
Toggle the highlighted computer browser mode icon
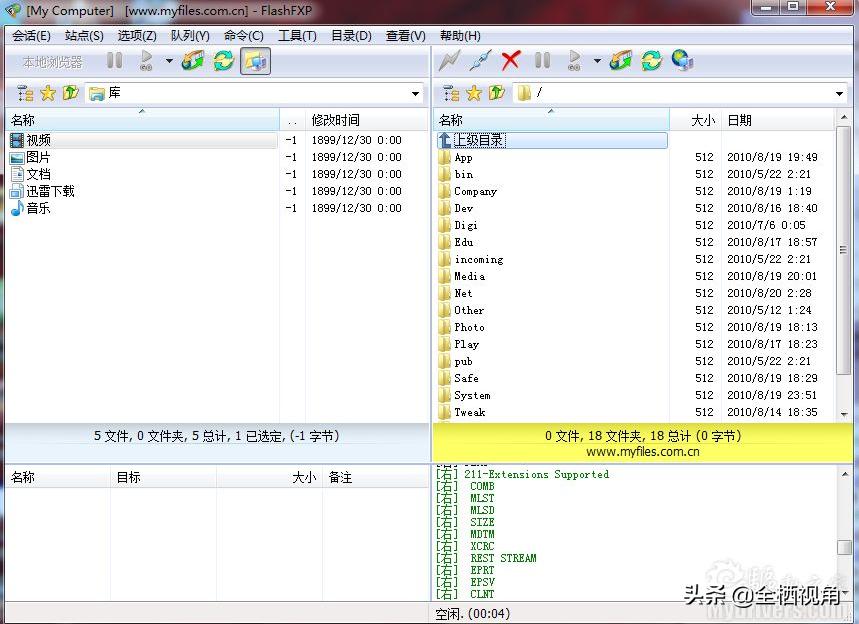tap(257, 60)
